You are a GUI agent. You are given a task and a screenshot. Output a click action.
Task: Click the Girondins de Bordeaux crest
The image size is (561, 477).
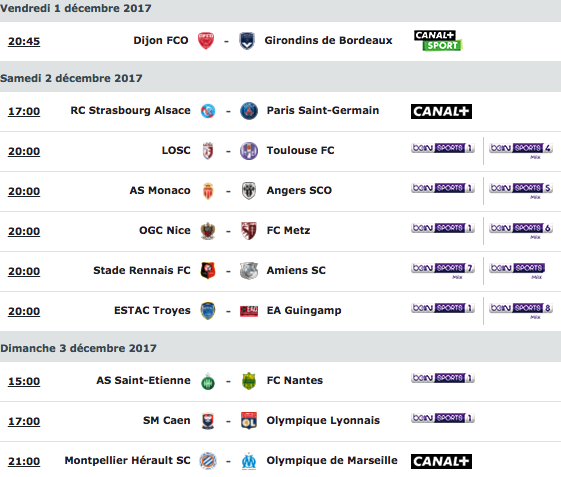click(x=247, y=41)
